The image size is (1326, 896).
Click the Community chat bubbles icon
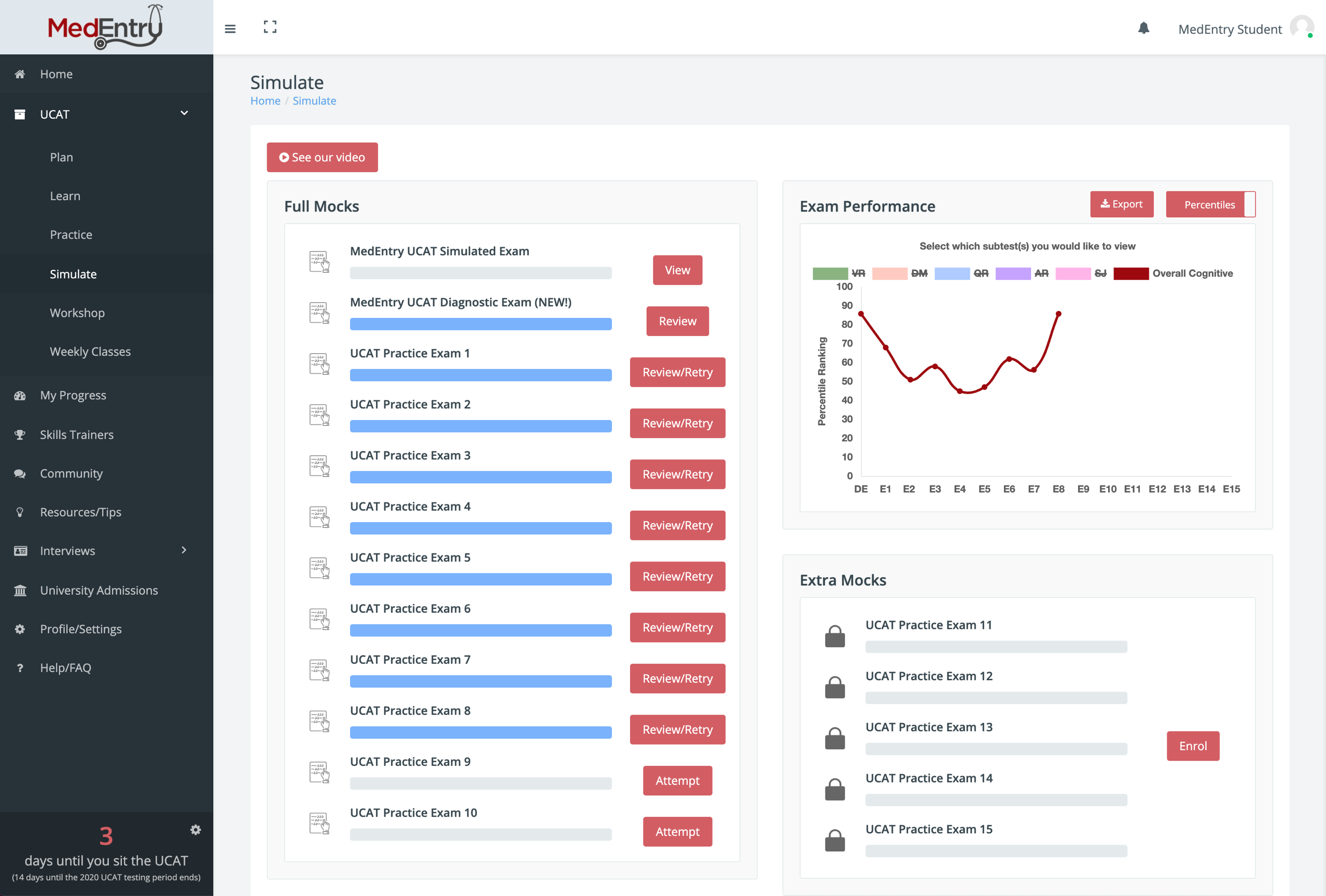[x=20, y=473]
